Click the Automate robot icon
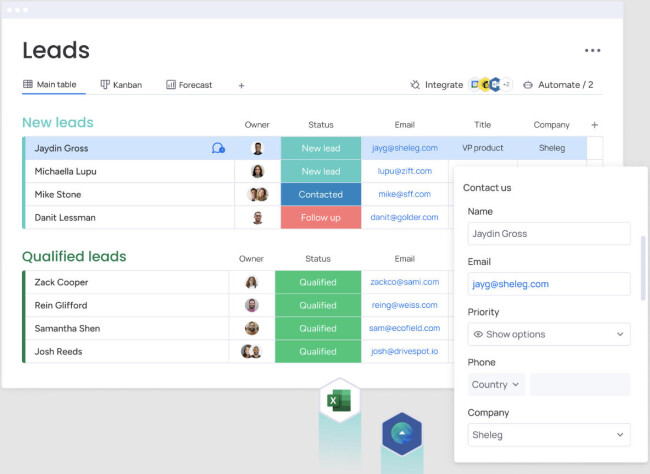The image size is (650, 474). point(528,85)
